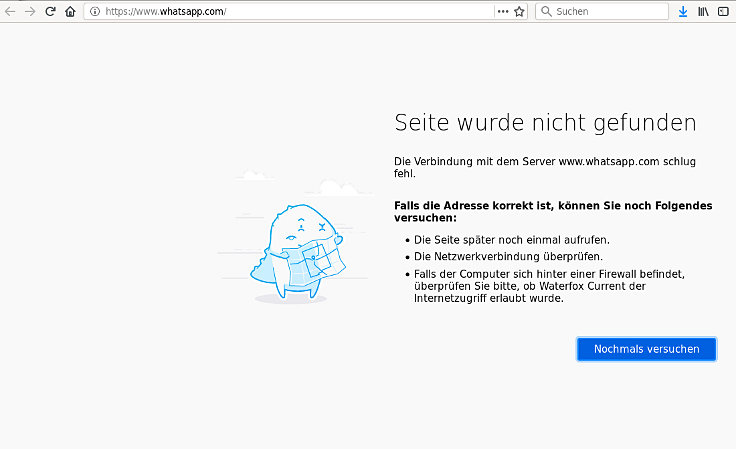Click the 'Seite wurde nicht gefunden' heading
This screenshot has height=449, width=736.
545,123
